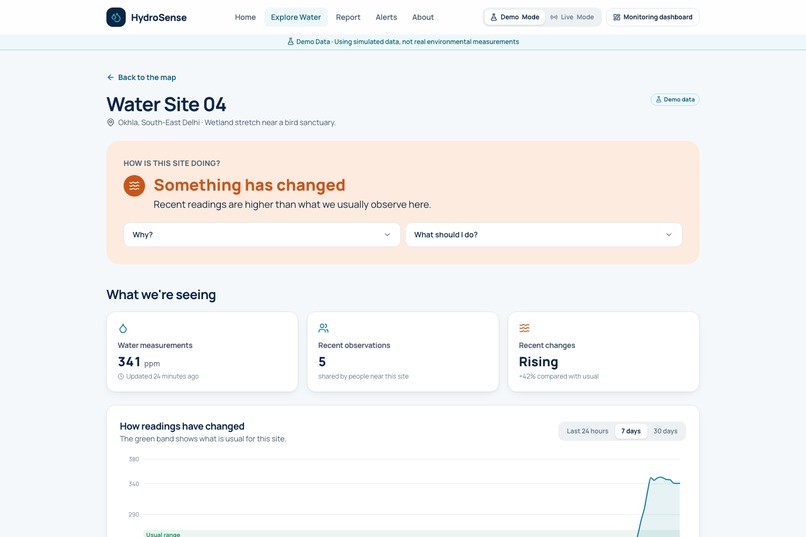
Task: Click the chevron in the Why? box
Action: click(x=387, y=234)
